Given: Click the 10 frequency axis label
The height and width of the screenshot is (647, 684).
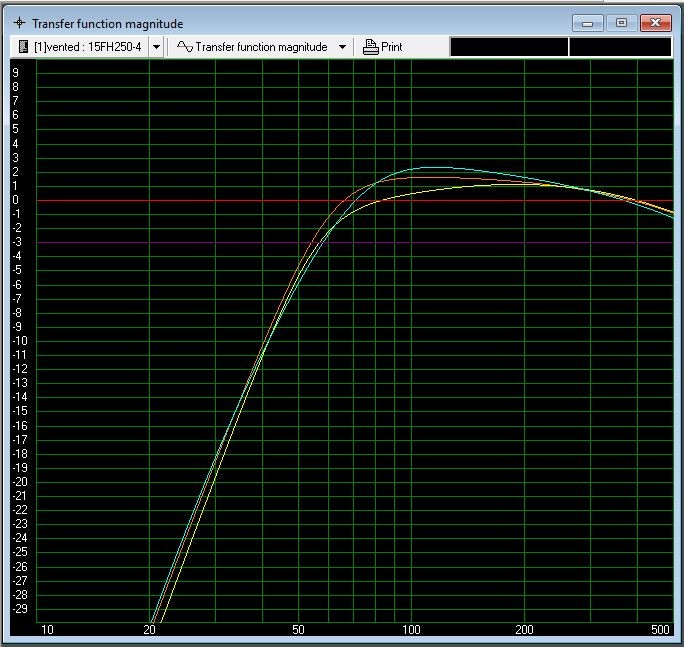Looking at the screenshot, I should tap(47, 630).
